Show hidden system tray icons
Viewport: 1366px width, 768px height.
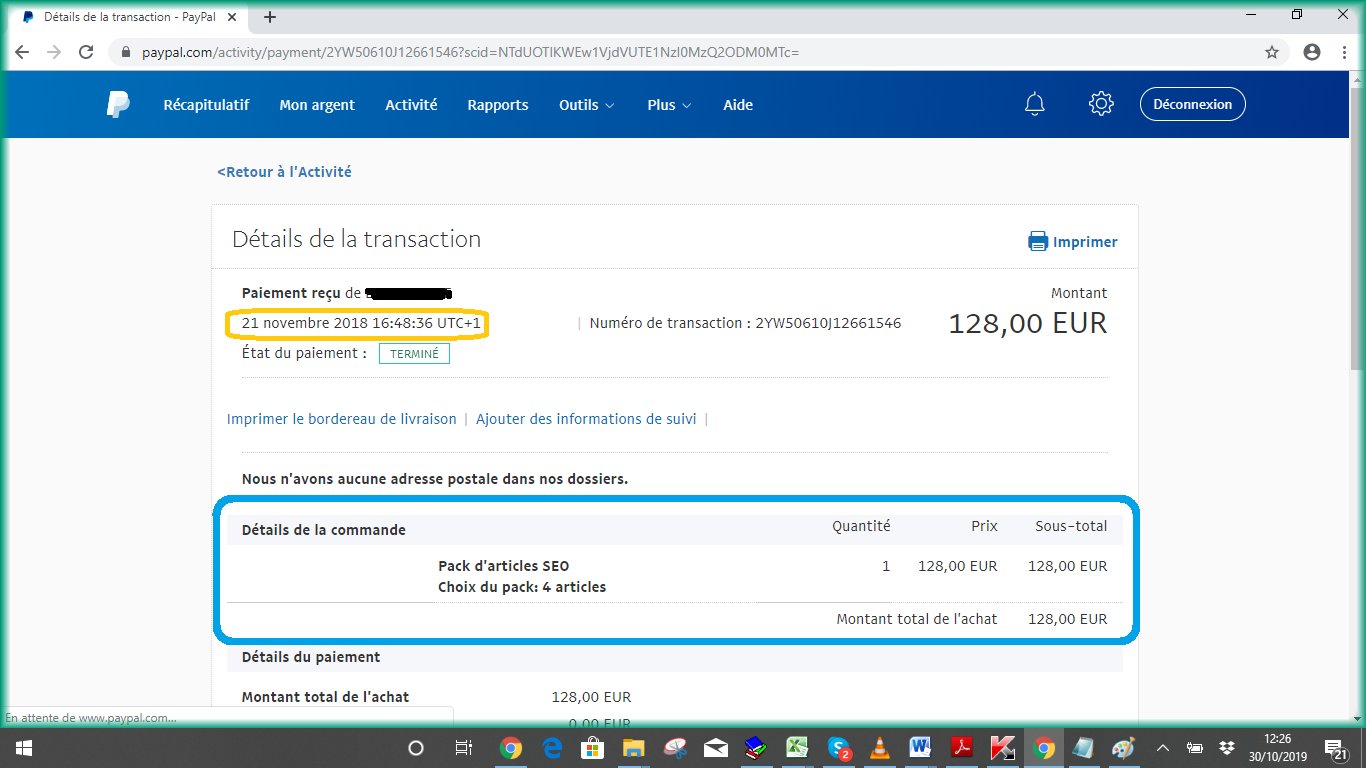1162,748
